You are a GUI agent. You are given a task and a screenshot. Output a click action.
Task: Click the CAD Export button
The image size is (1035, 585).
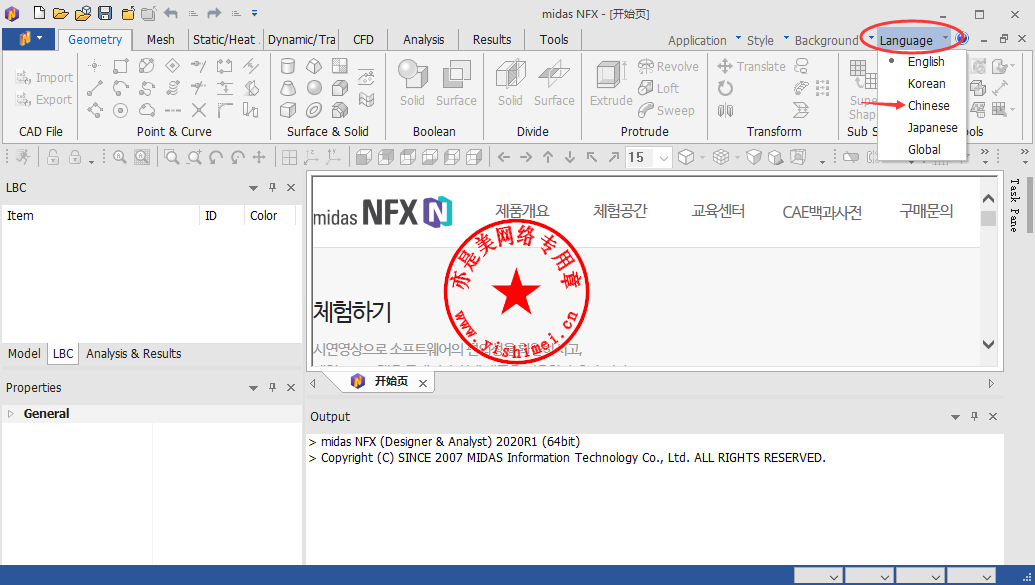pos(44,100)
